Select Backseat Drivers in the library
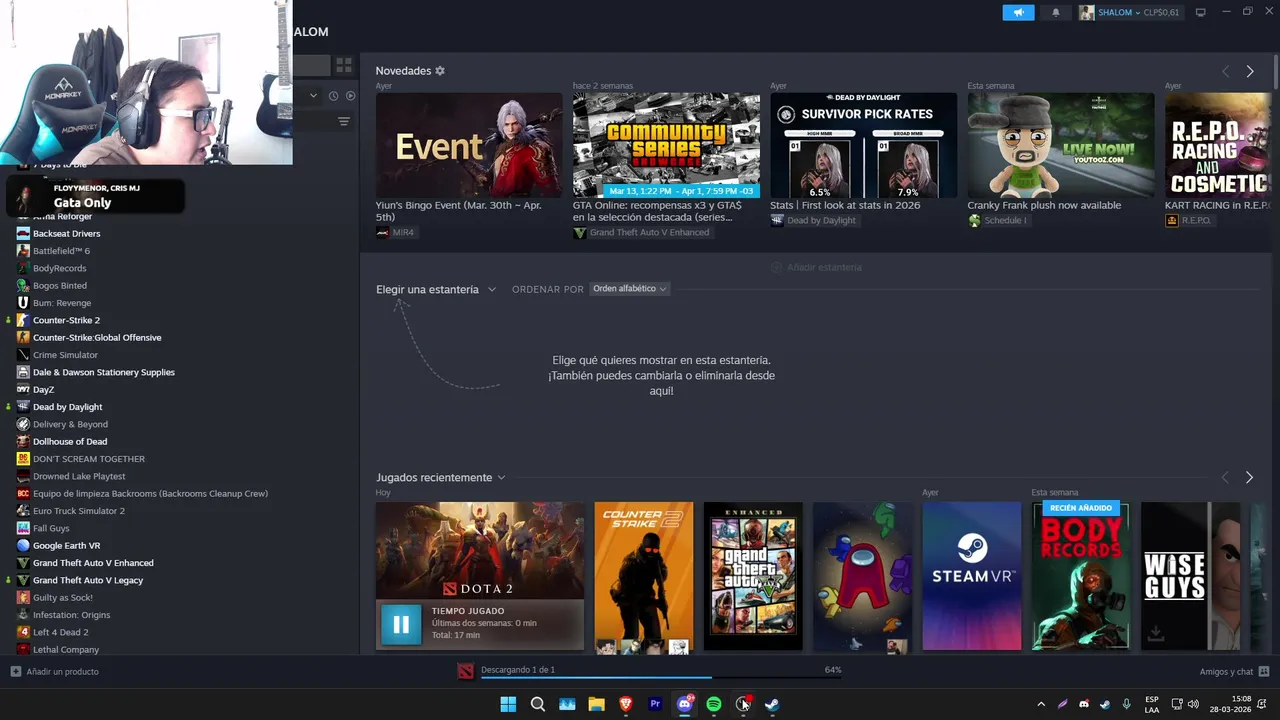The width and height of the screenshot is (1280, 720). coord(66,233)
